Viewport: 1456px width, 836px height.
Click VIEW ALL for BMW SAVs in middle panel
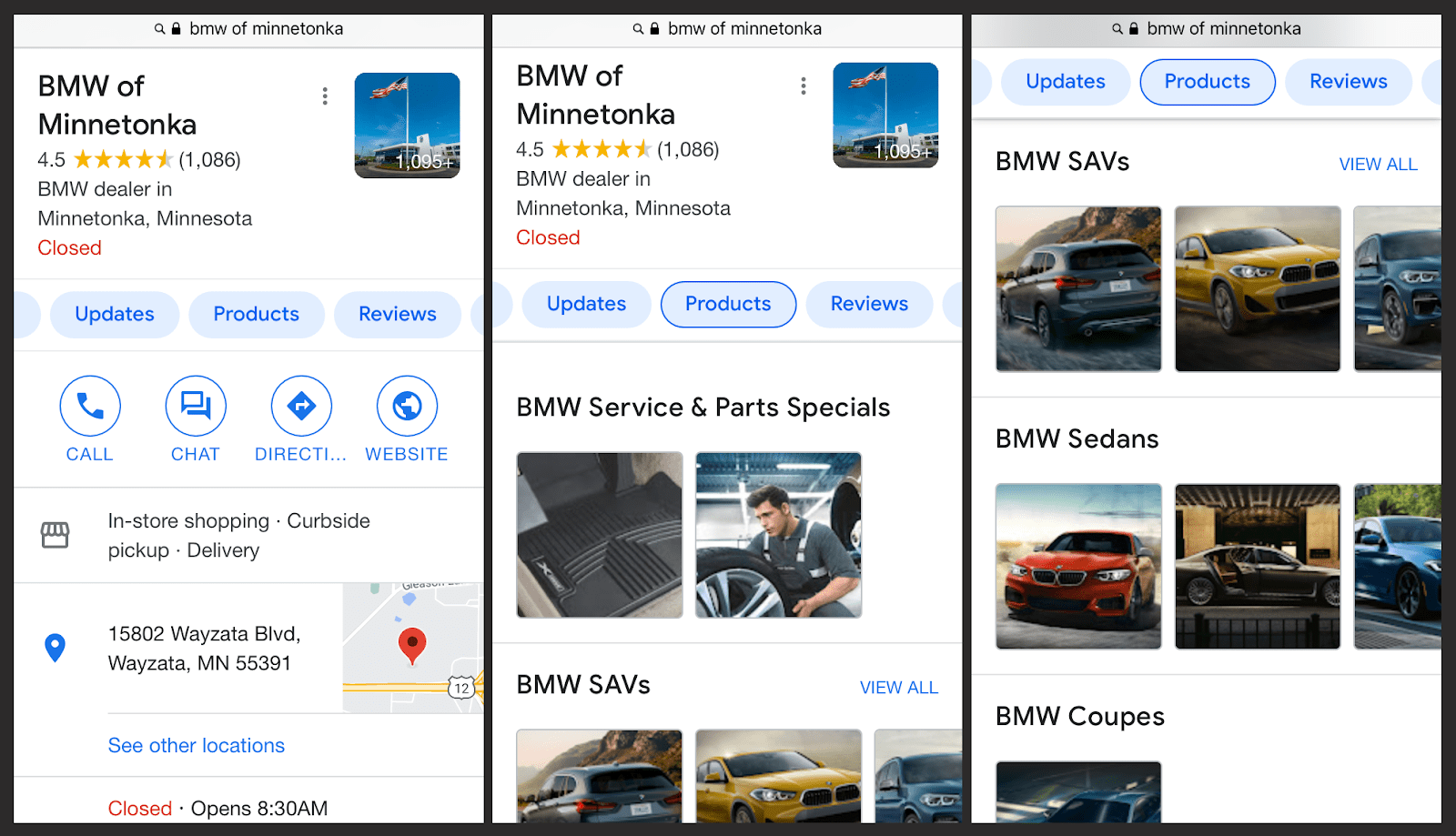tap(899, 688)
